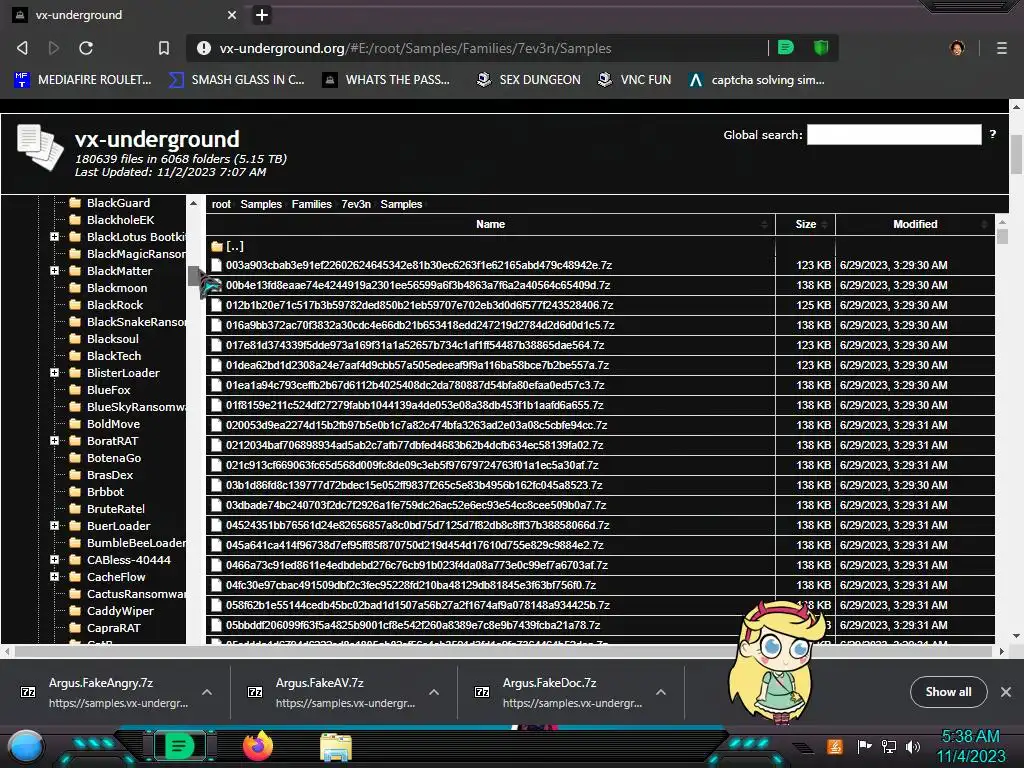Open the green shield protection icon
The width and height of the screenshot is (1024, 768).
821,47
